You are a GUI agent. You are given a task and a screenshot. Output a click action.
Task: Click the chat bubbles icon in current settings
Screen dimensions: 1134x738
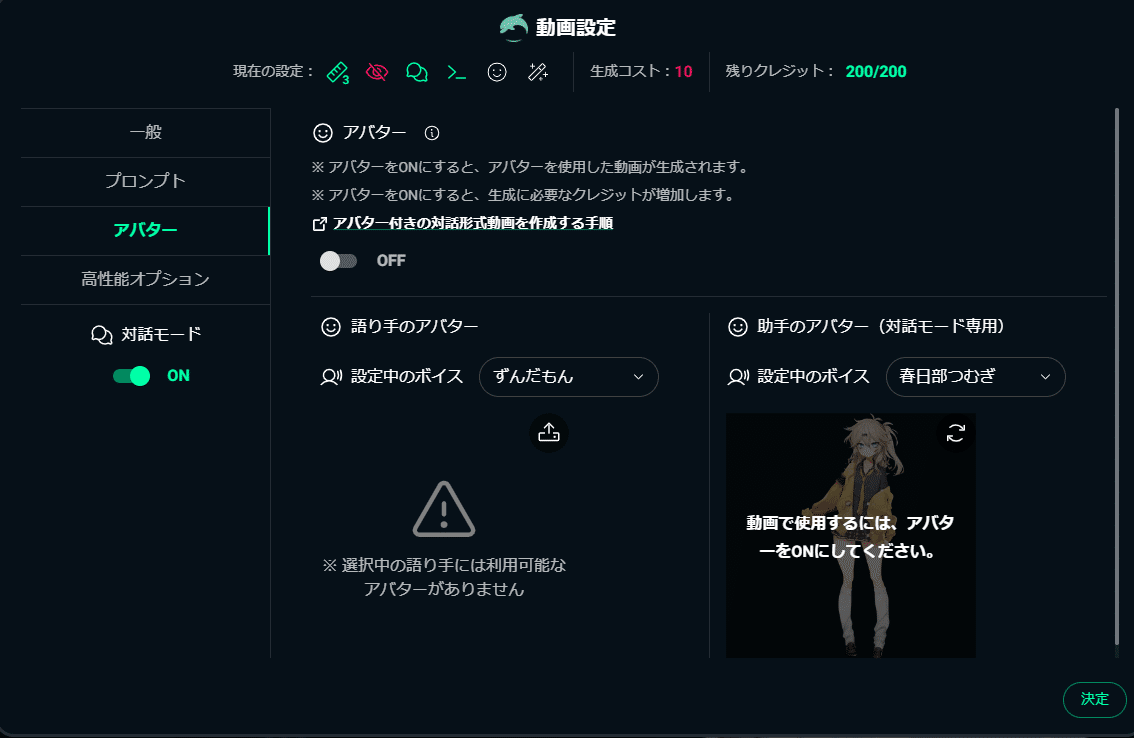coord(417,72)
